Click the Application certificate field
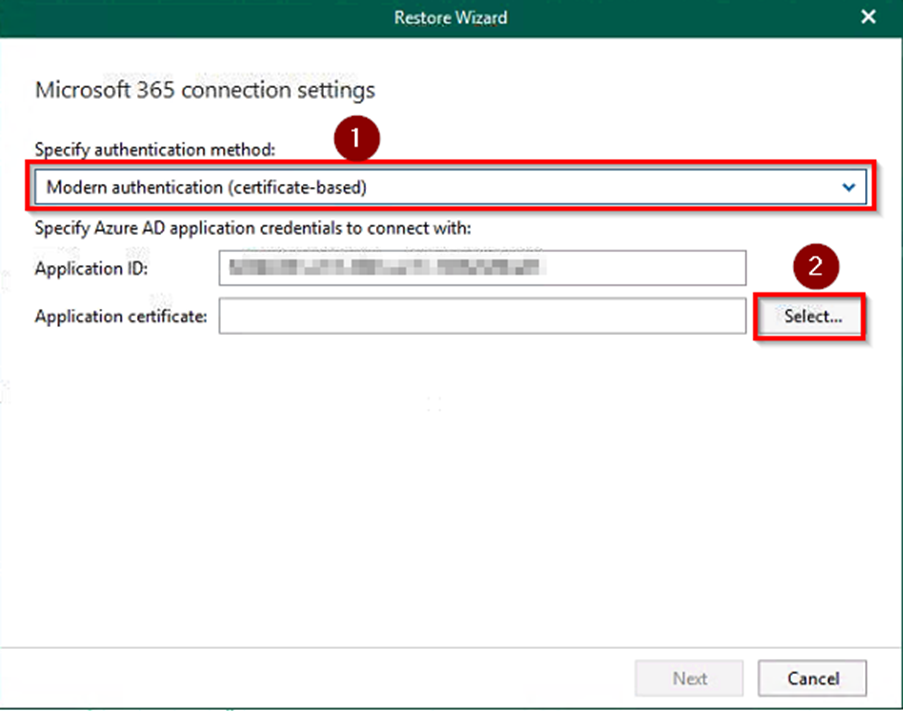 tap(482, 315)
